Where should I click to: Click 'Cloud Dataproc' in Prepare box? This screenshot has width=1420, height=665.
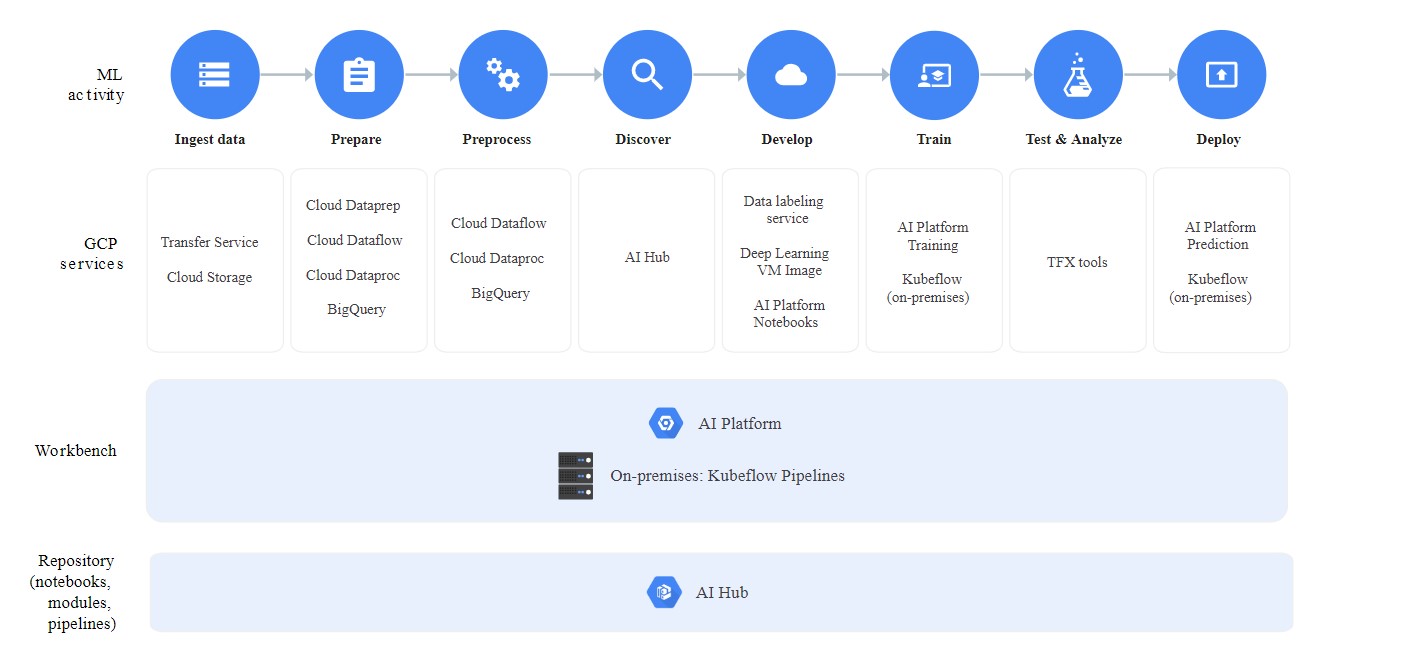pos(354,275)
